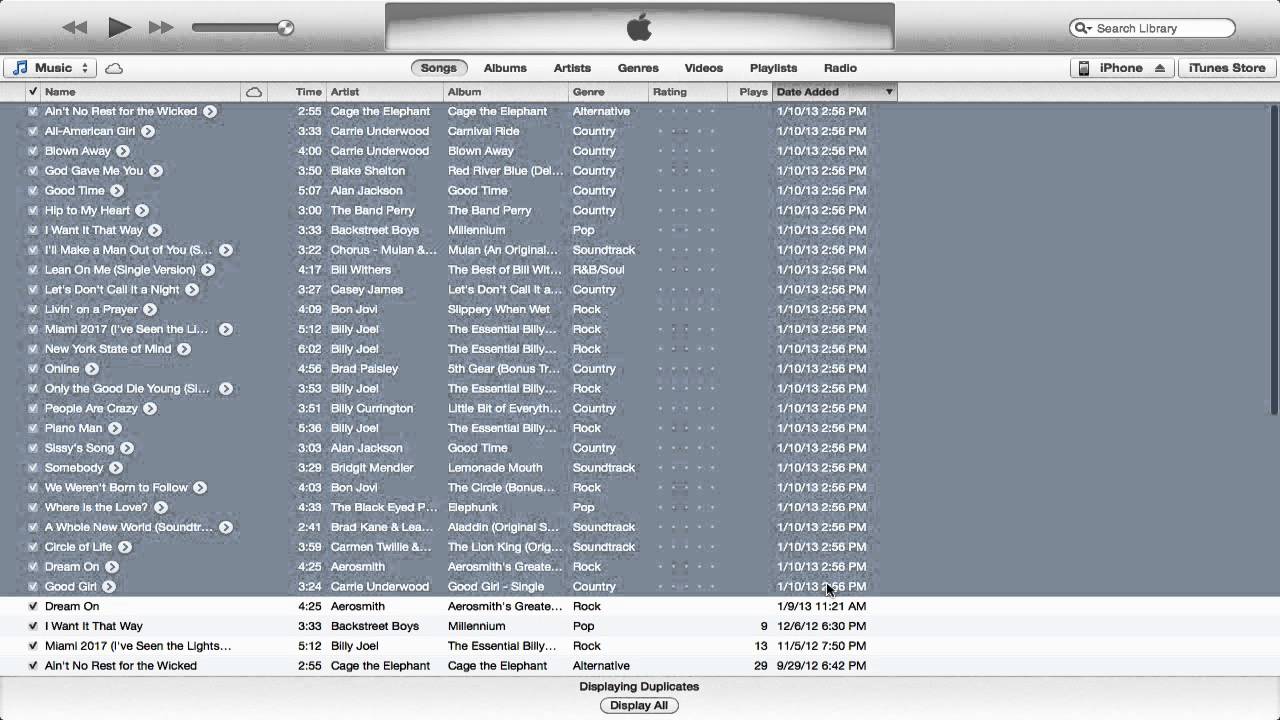Viewport: 1280px width, 720px height.
Task: Uncheck Ain't No Rest for the Wicked (Date Added 1/10/13)
Action: pos(33,111)
